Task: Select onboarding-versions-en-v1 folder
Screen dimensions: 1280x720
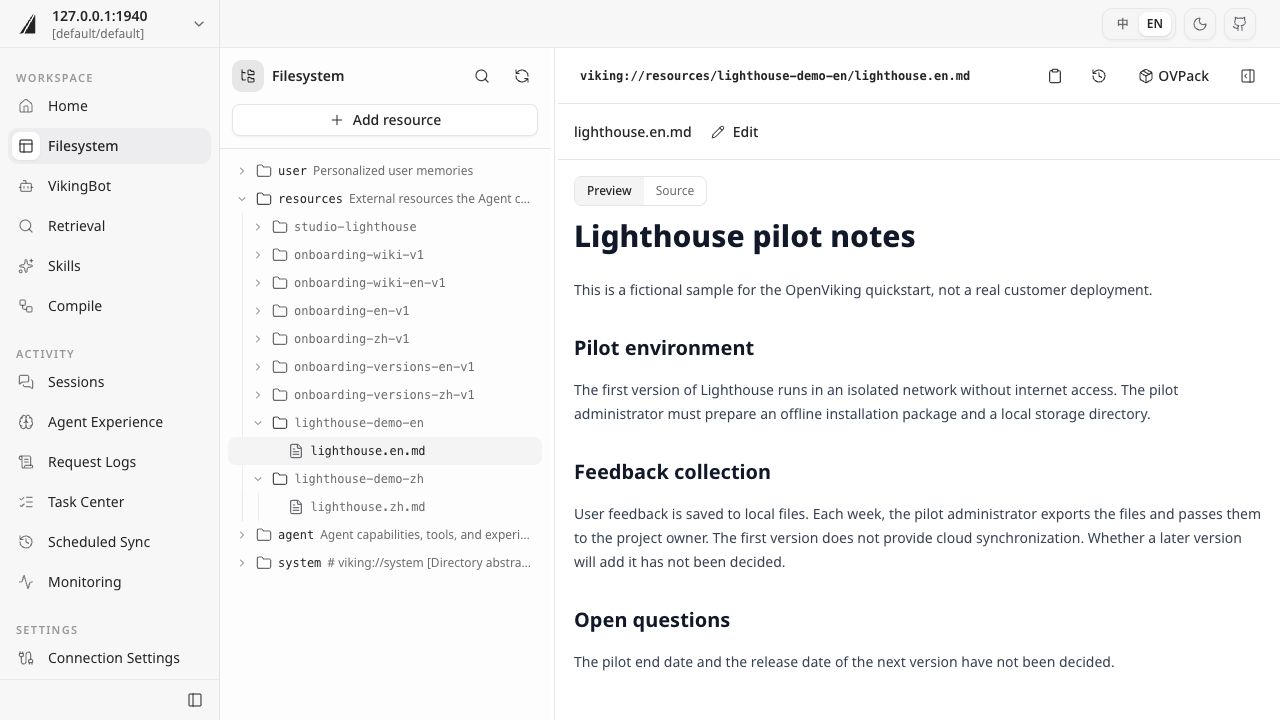Action: pos(385,367)
